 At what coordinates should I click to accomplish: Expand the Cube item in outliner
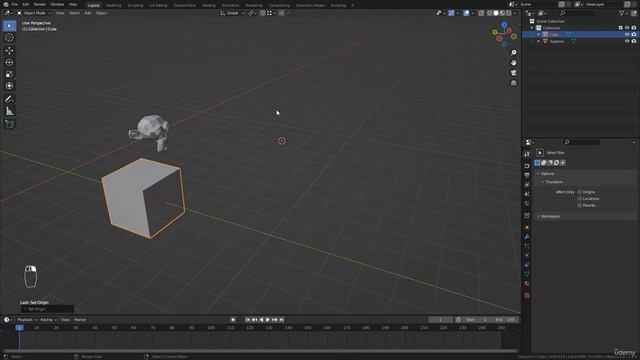pyautogui.click(x=539, y=35)
